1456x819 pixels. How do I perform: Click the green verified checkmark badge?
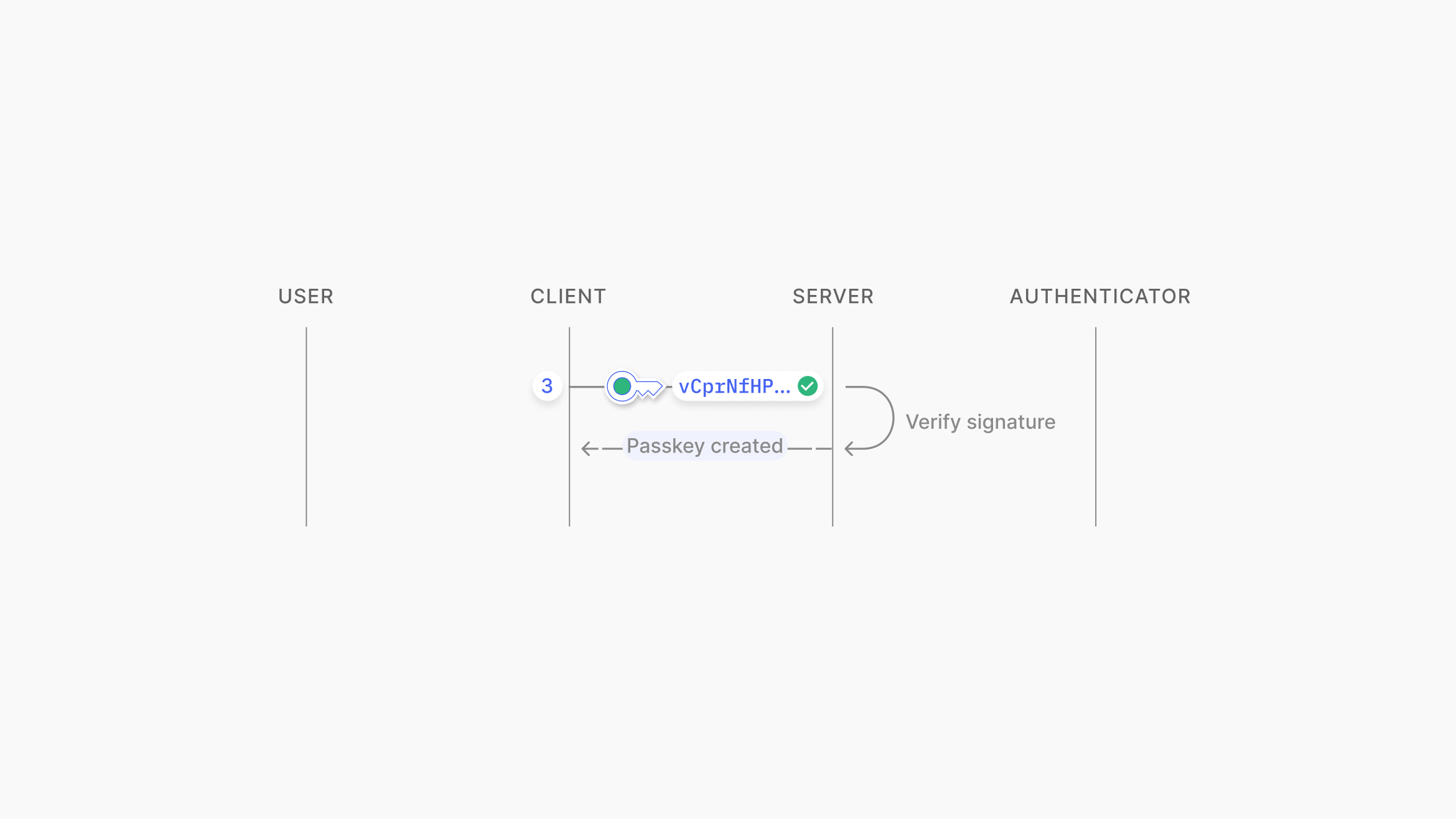click(808, 386)
